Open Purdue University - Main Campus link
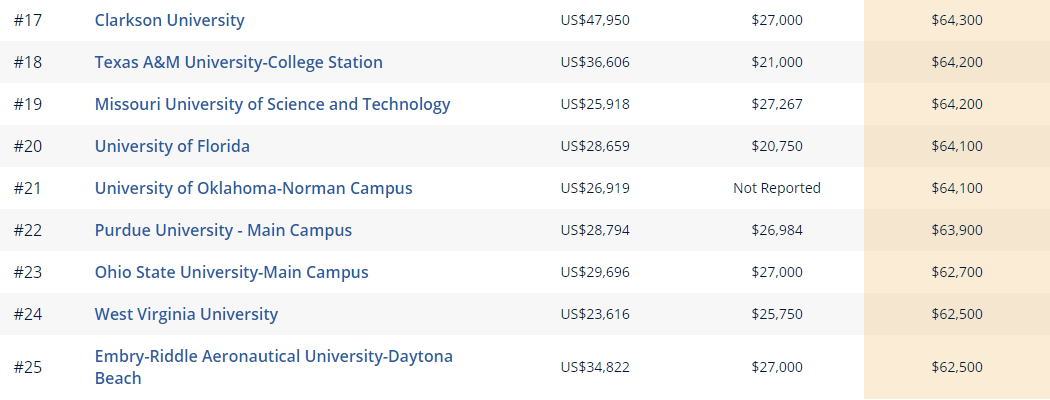The width and height of the screenshot is (1050, 400). (x=223, y=230)
